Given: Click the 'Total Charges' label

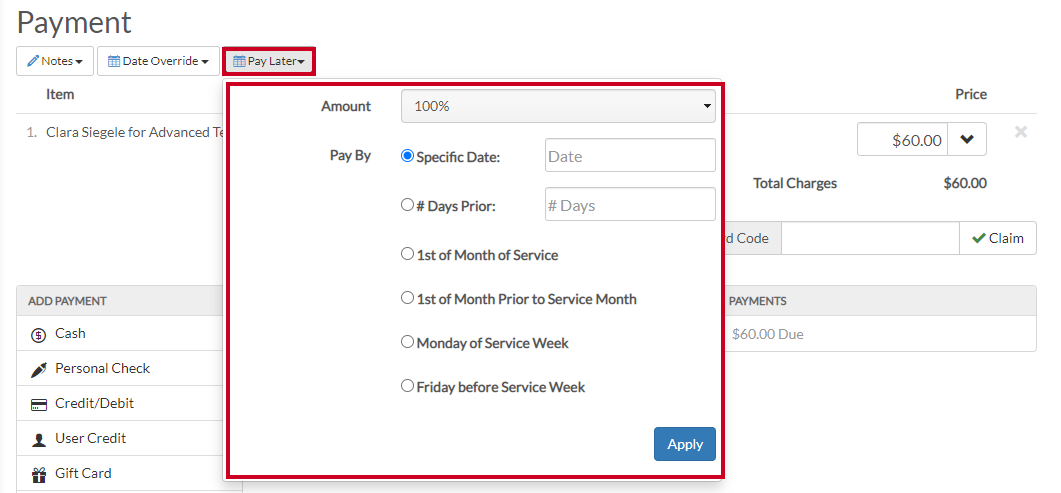Looking at the screenshot, I should [794, 183].
